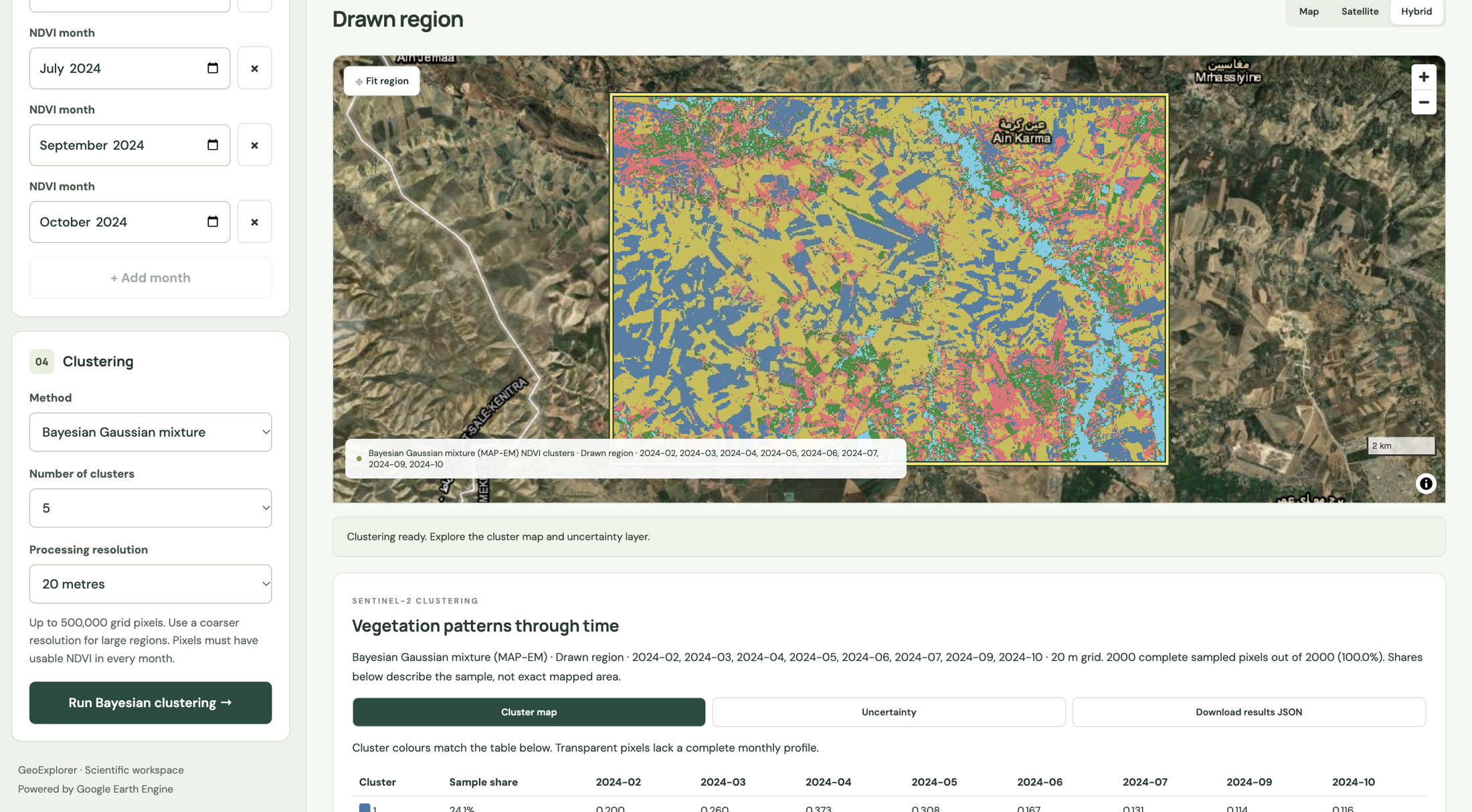Remove the July 2024 NDVI month
The height and width of the screenshot is (812, 1472).
click(254, 68)
